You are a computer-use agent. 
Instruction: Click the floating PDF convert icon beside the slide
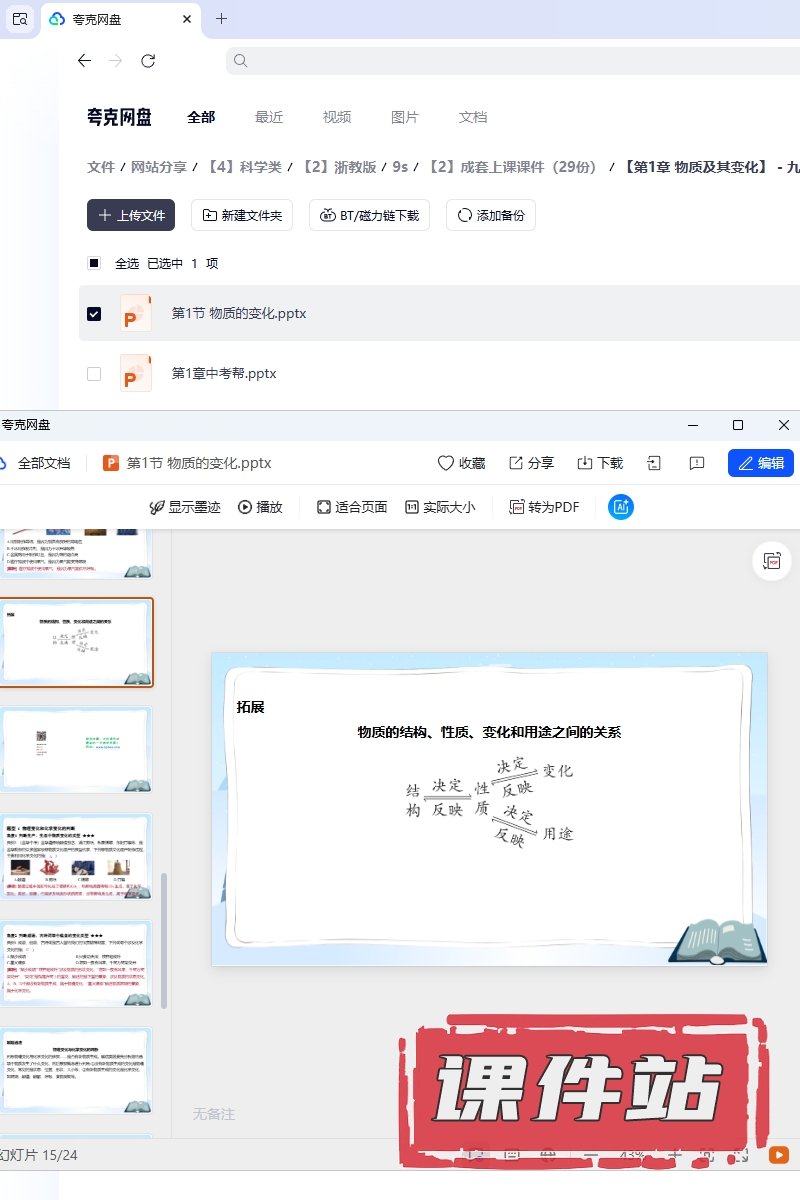tap(771, 561)
